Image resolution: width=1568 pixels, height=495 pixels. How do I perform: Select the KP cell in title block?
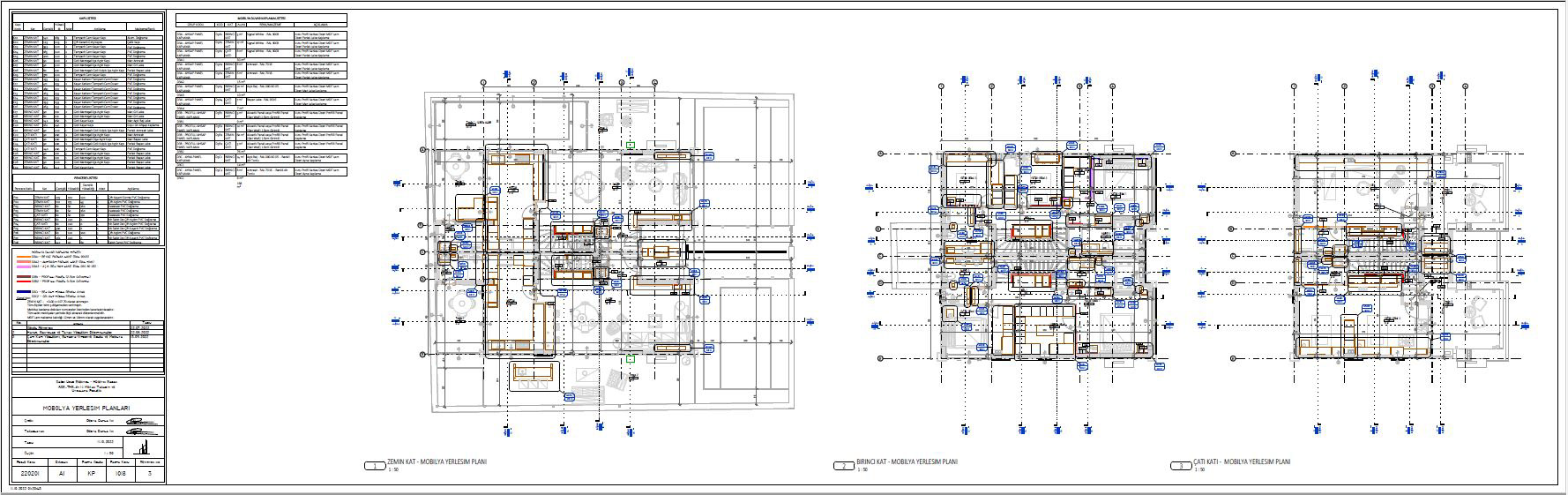92,473
